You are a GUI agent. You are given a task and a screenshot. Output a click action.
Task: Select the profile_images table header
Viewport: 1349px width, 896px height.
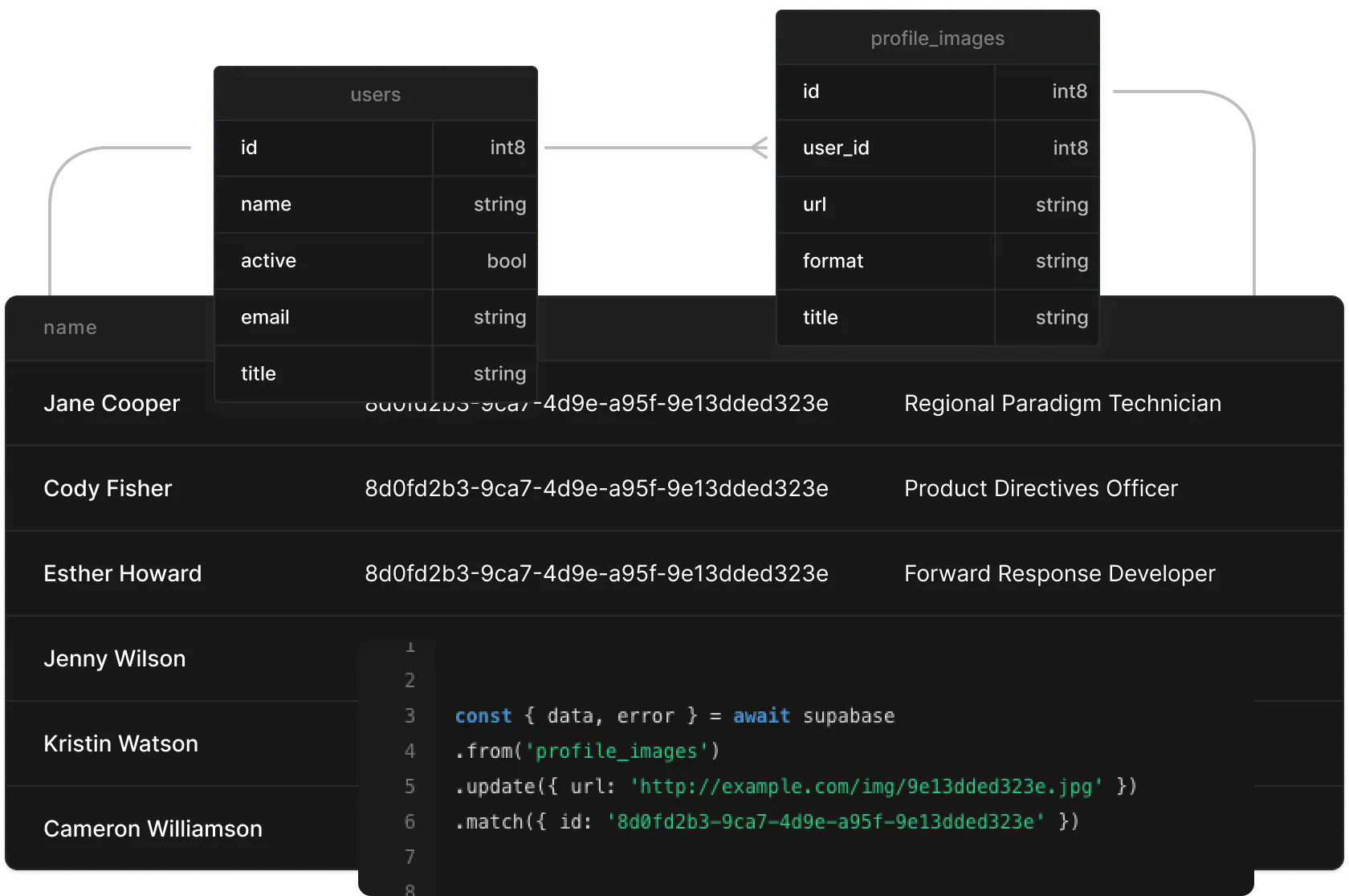click(x=937, y=38)
